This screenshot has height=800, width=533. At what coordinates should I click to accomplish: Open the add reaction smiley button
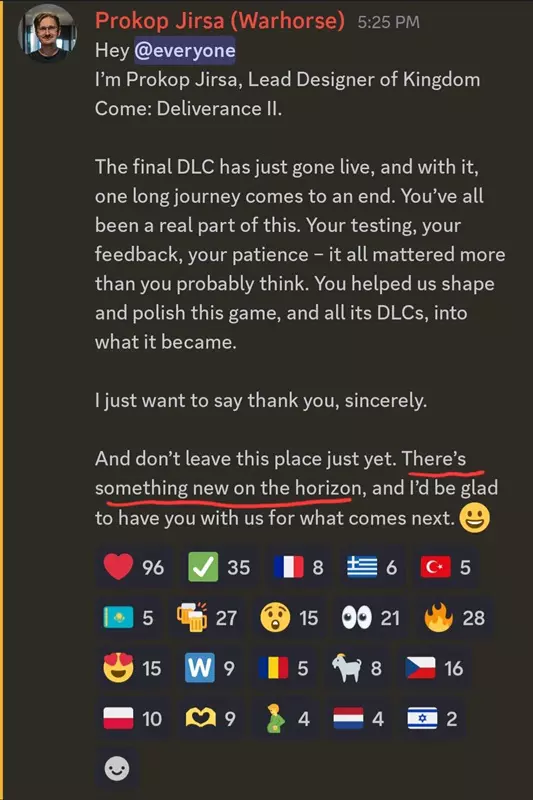click(x=117, y=769)
